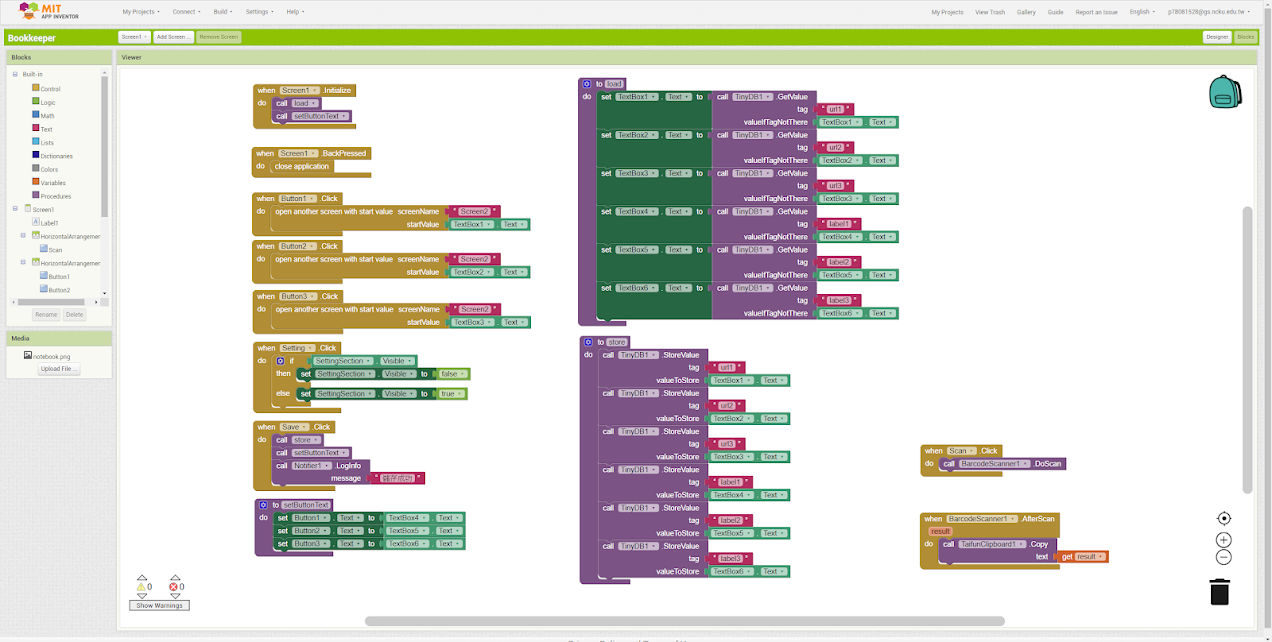Viewport: 1272px width, 642px height.
Task: Click the Upload File button
Action: pos(59,369)
